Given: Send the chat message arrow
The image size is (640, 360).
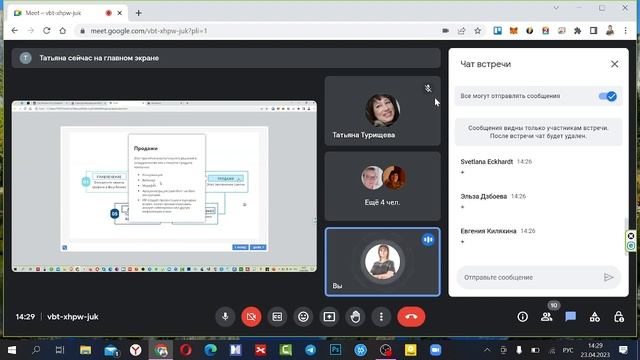Looking at the screenshot, I should coord(608,277).
